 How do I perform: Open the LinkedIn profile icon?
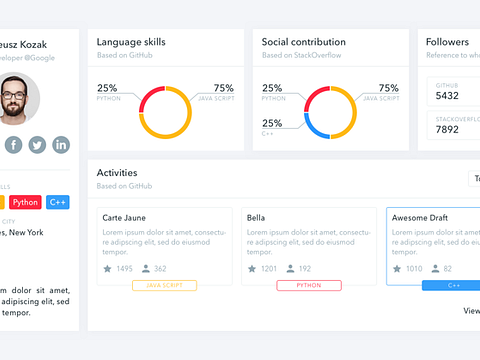61,145
